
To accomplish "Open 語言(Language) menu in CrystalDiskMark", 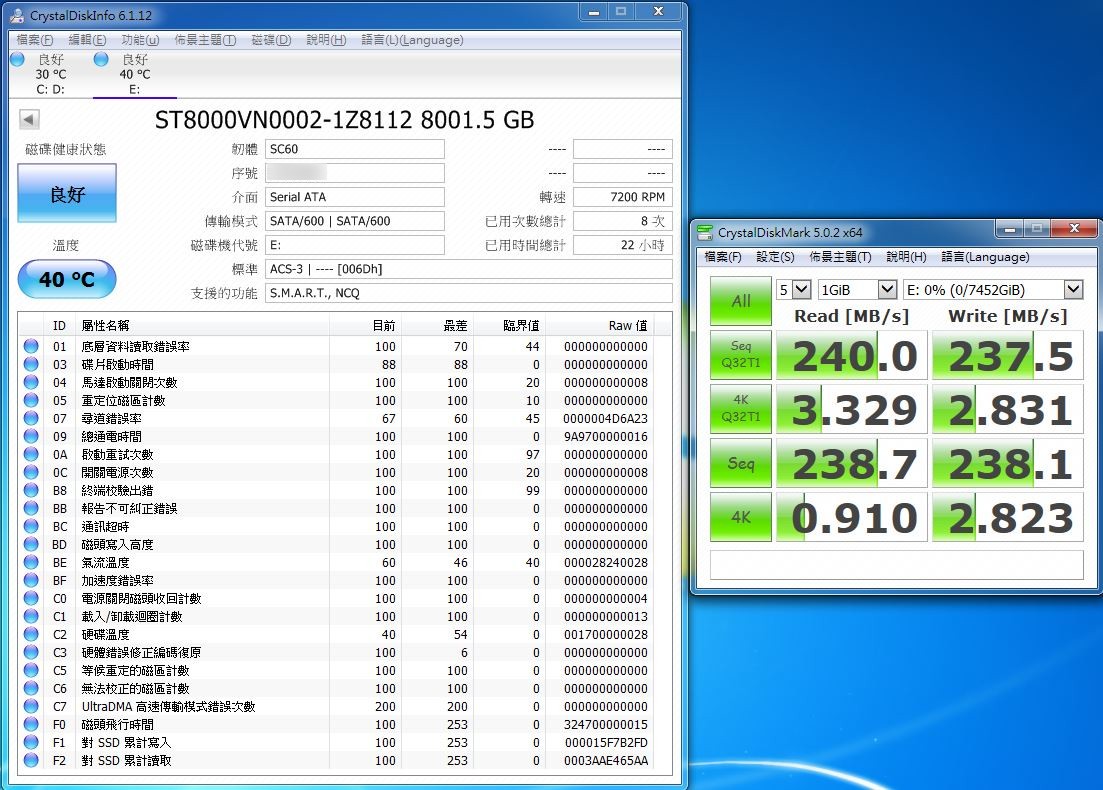I will click(x=986, y=257).
